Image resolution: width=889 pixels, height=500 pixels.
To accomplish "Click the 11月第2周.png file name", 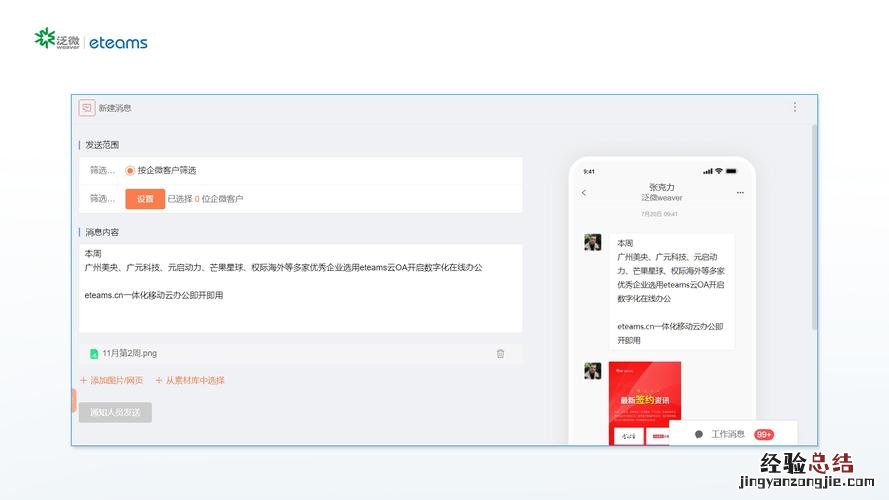I will [129, 353].
